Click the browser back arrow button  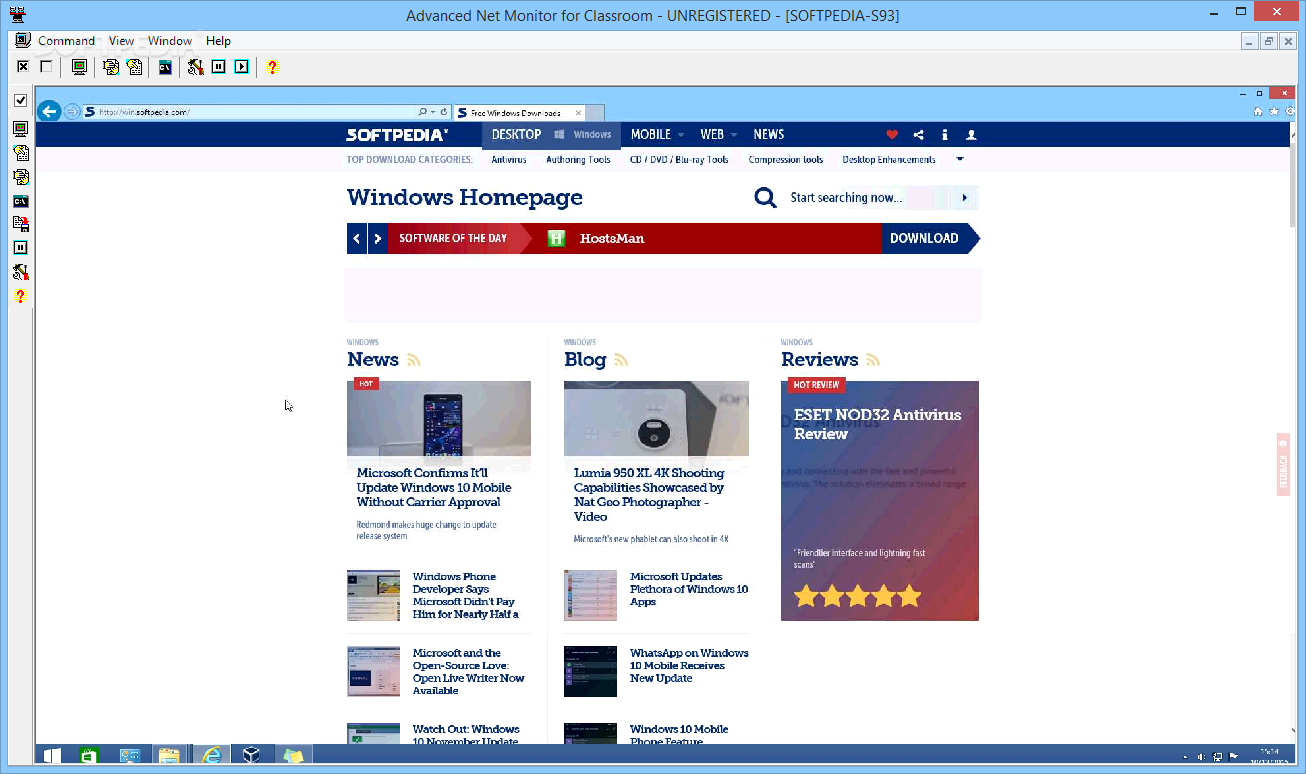click(49, 111)
